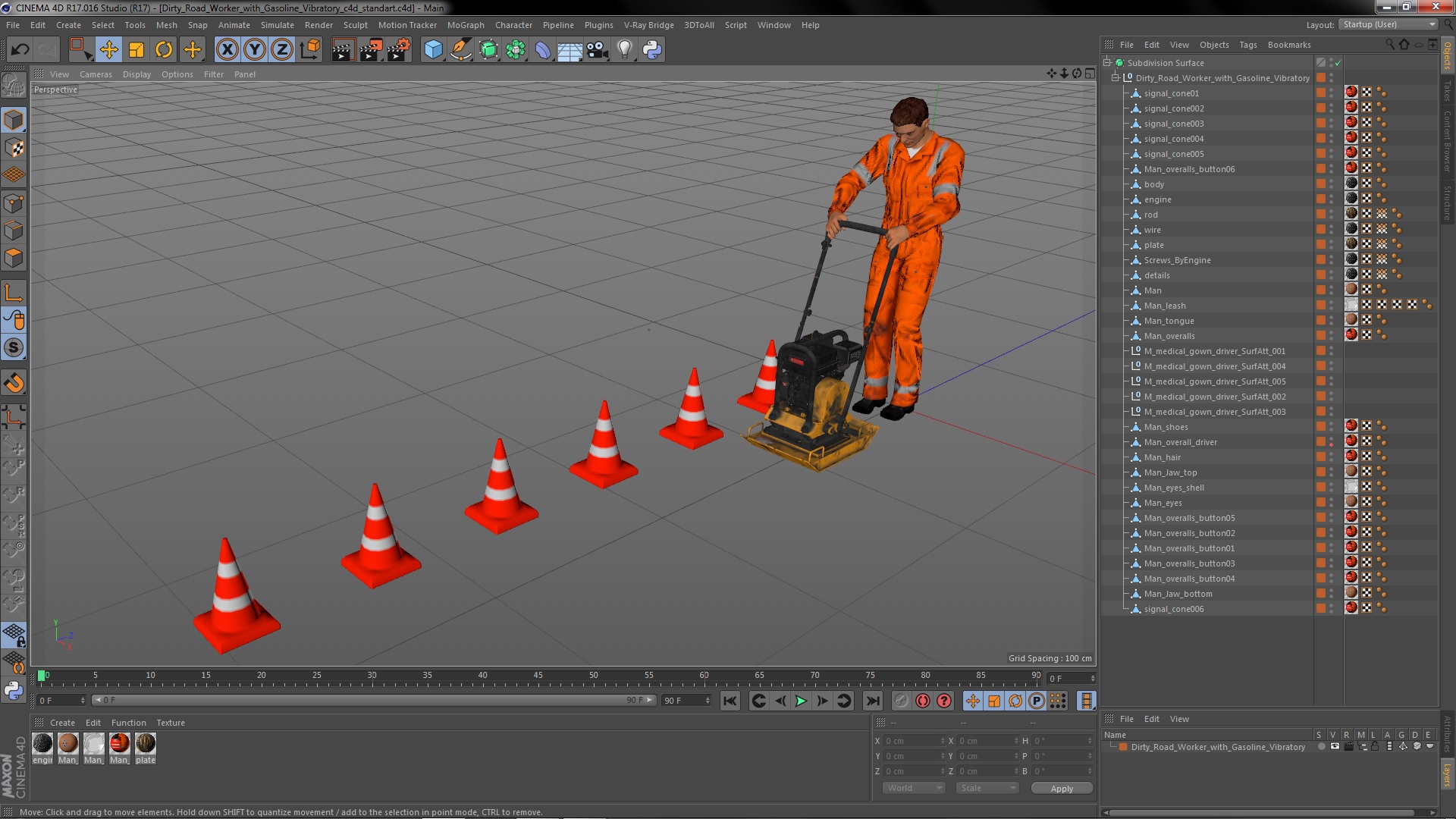Add a Cube primitive object
The width and height of the screenshot is (1456, 819).
coord(433,50)
